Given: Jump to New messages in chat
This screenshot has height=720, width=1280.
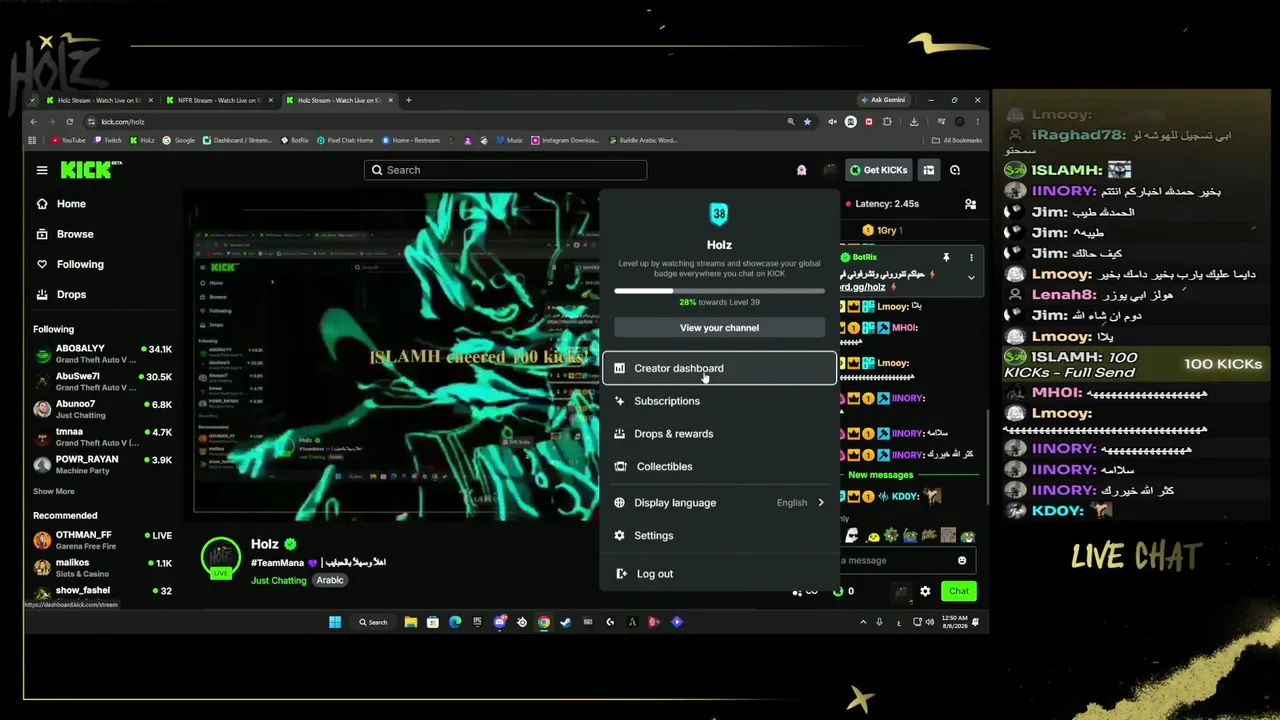Looking at the screenshot, I should click(880, 475).
